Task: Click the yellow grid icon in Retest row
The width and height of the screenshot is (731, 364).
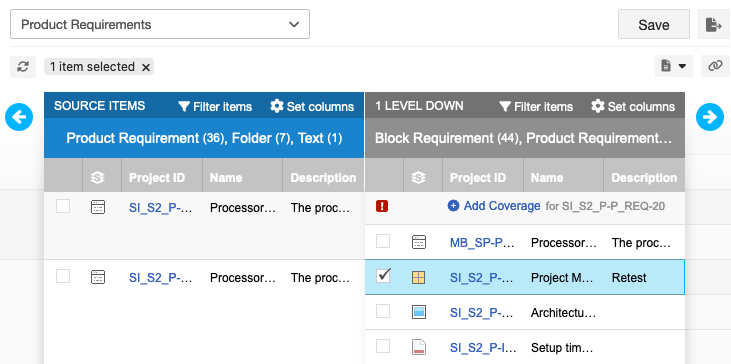Action: click(419, 278)
